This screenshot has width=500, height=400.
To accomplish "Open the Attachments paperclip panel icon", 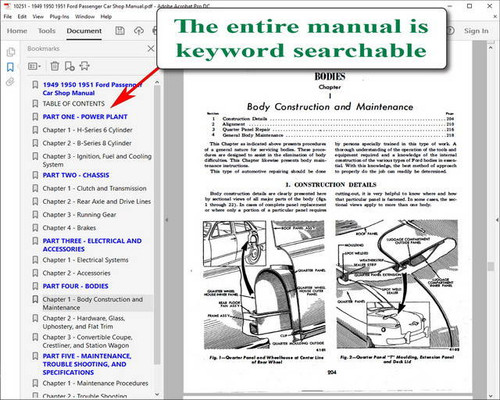I will coord(11,81).
